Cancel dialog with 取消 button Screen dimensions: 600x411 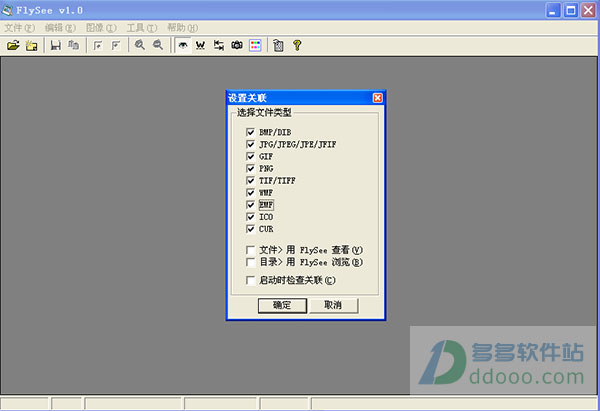333,305
